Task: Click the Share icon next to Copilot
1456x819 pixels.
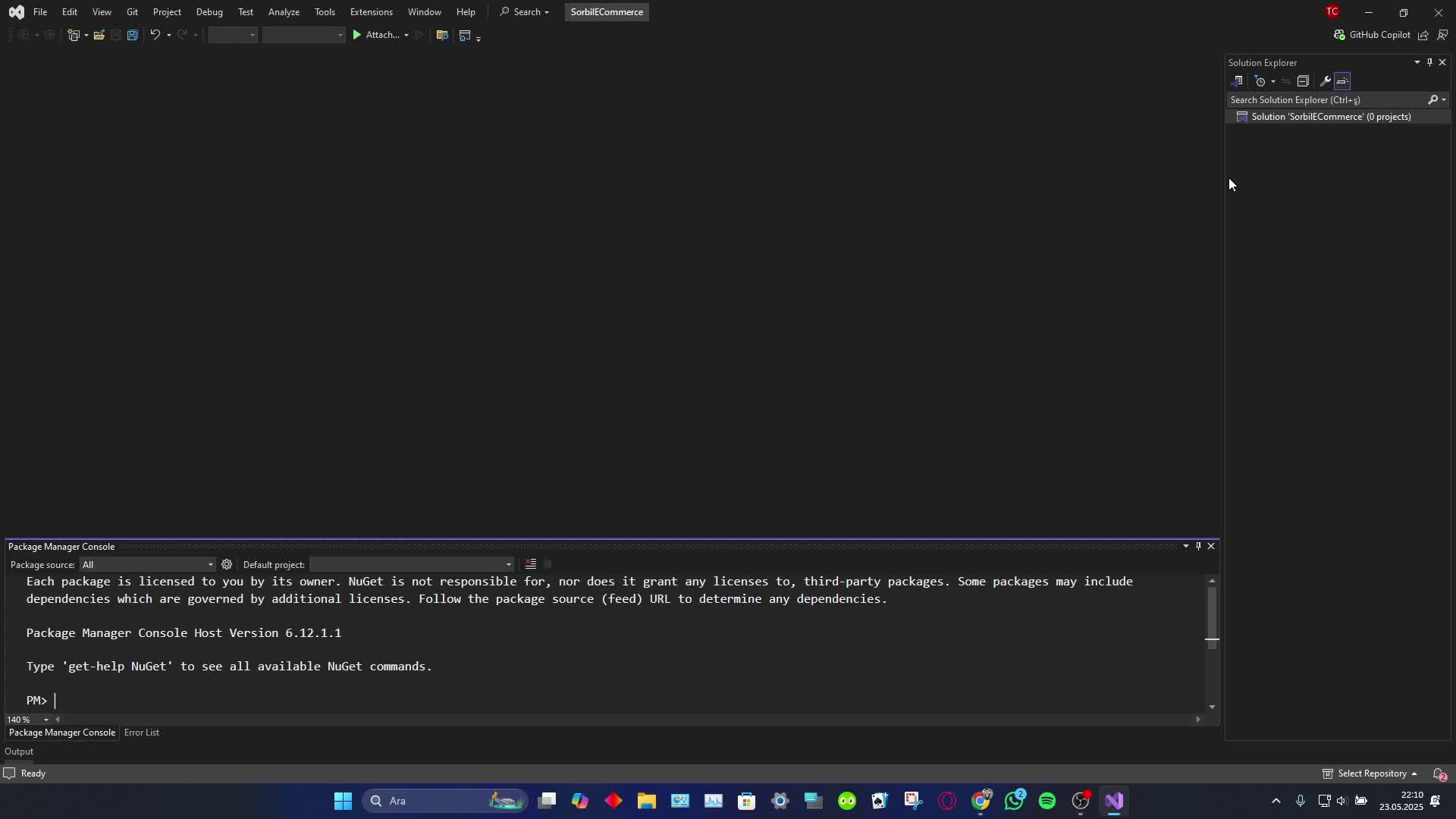Action: (x=1423, y=35)
